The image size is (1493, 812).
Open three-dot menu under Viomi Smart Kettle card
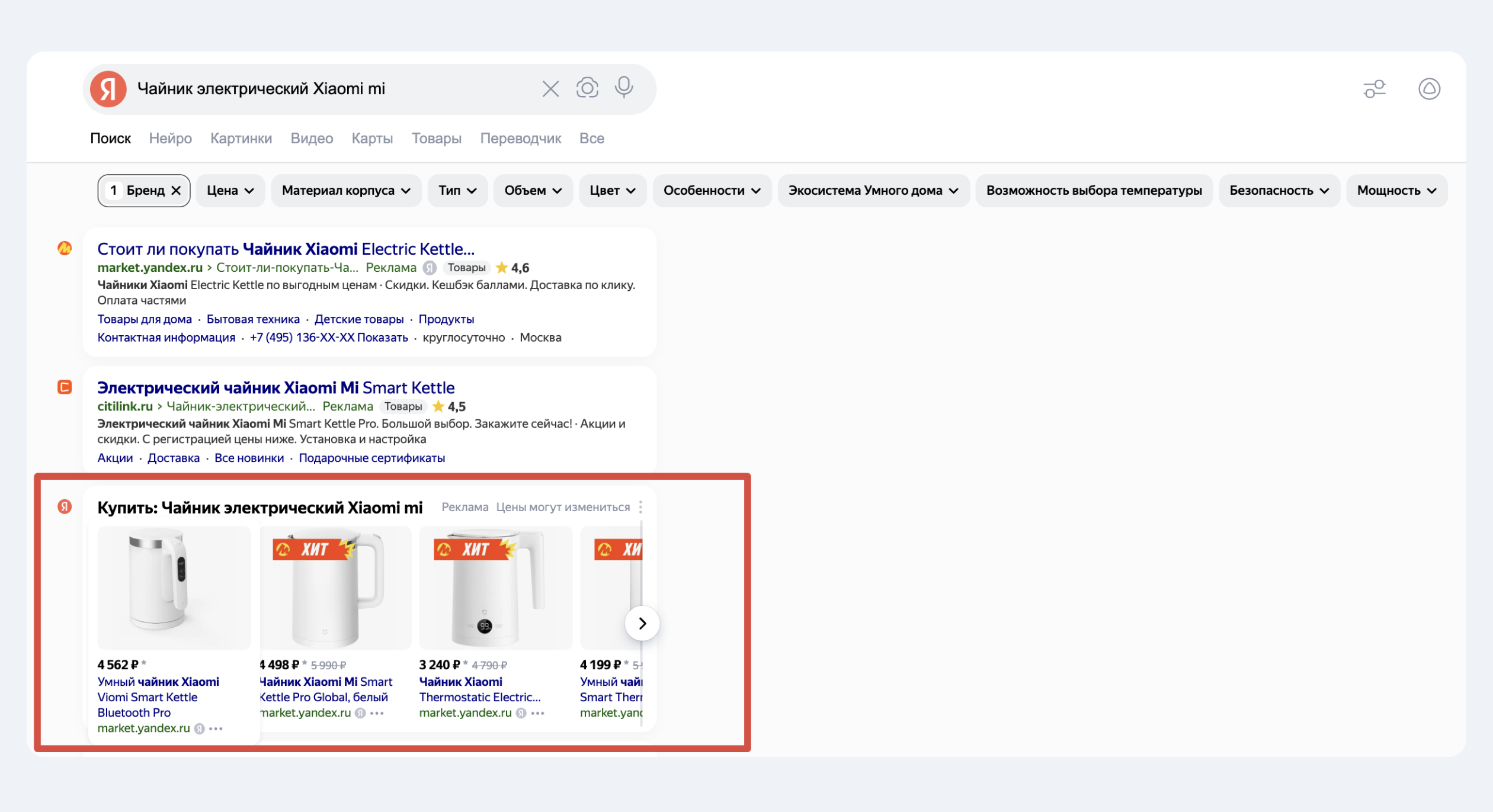pyautogui.click(x=216, y=728)
